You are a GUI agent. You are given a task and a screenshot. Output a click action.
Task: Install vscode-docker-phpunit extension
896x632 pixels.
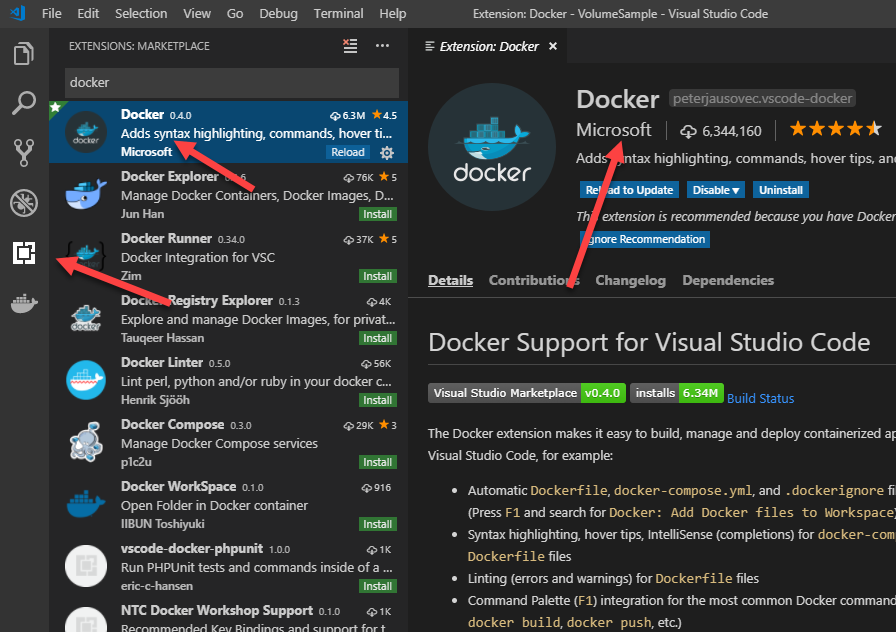click(377, 586)
